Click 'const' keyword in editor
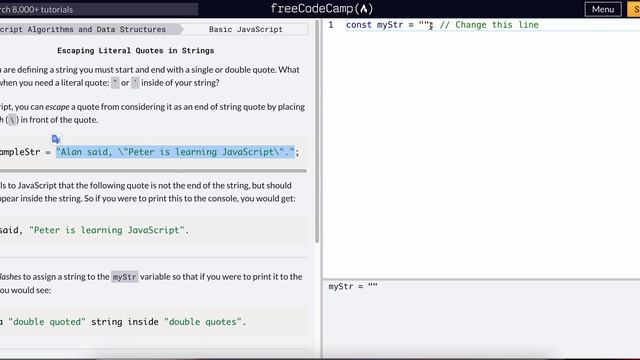Image resolution: width=640 pixels, height=360 pixels. pyautogui.click(x=358, y=25)
